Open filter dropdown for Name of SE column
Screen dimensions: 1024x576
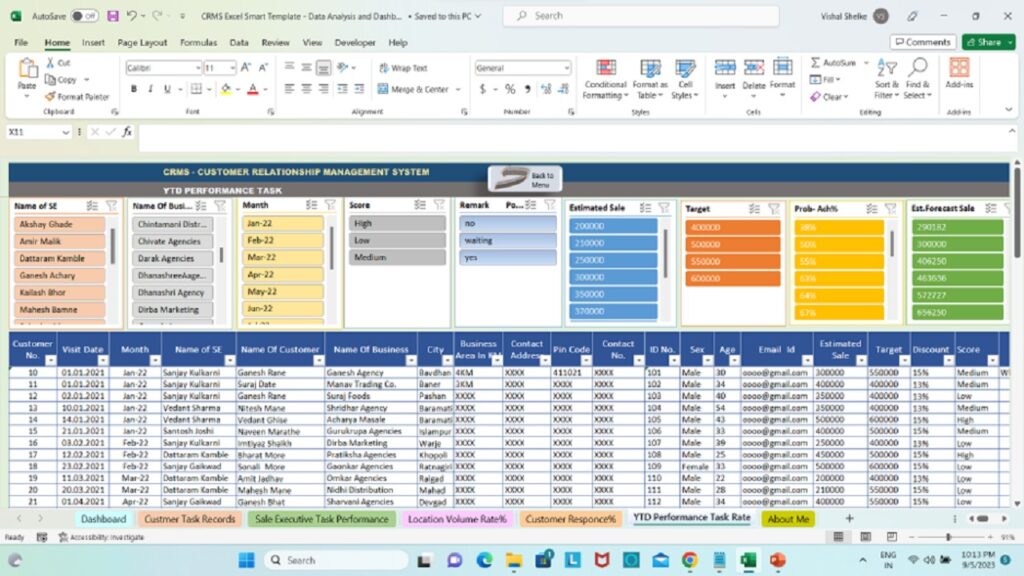pos(229,360)
